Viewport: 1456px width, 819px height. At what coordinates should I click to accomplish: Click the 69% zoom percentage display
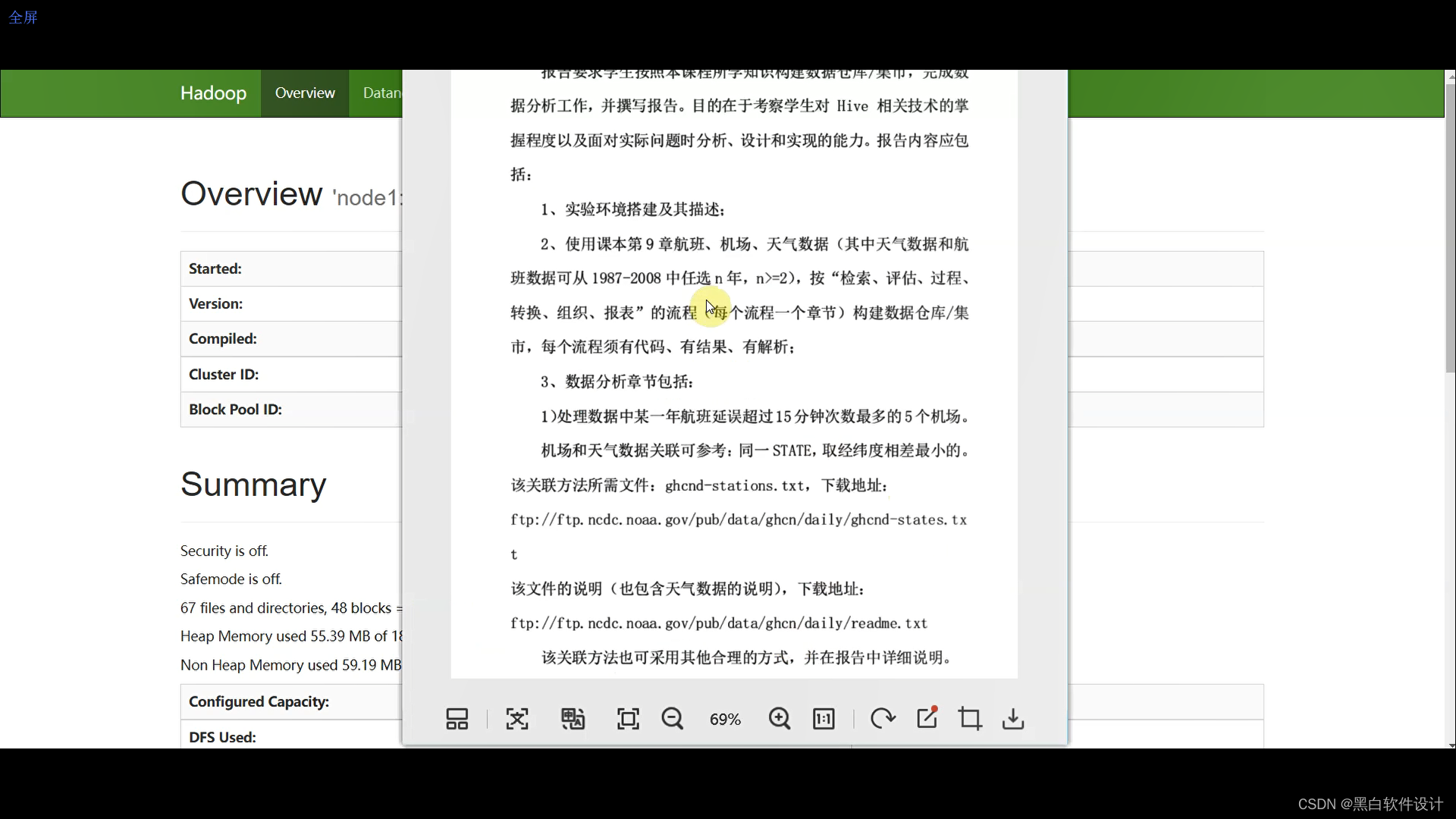[x=725, y=718]
